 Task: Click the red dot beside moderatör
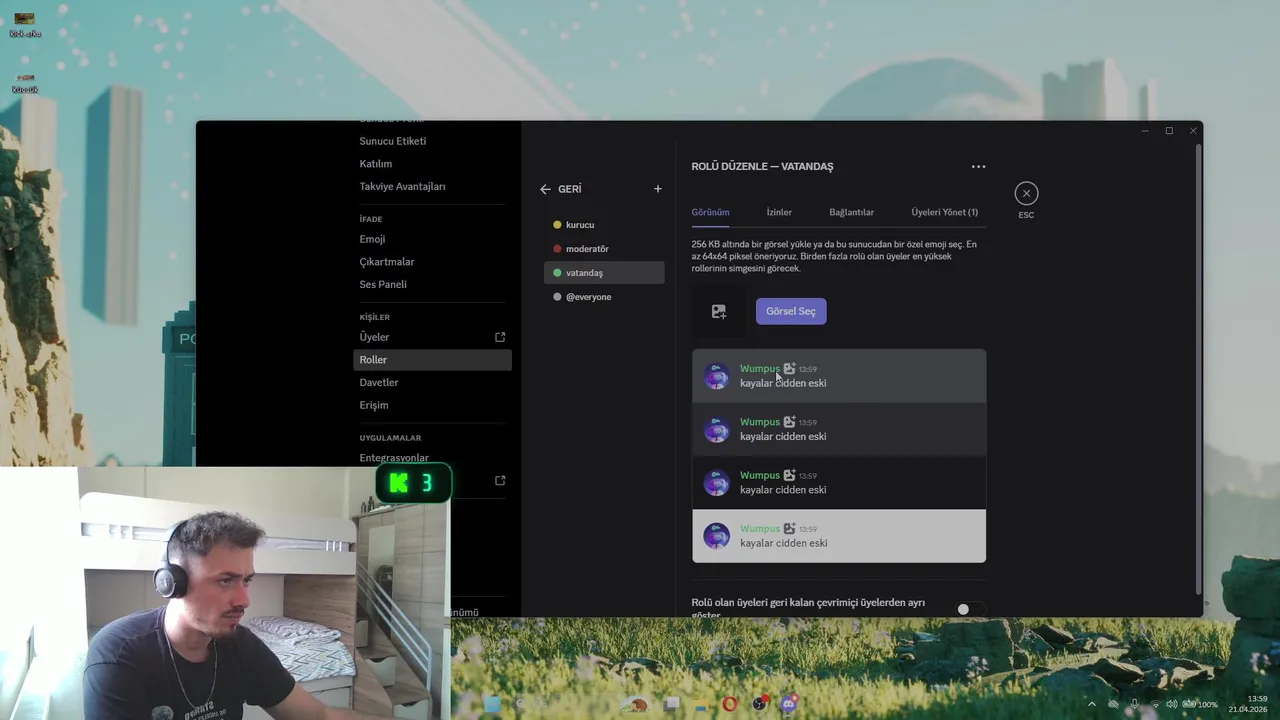[x=557, y=249]
